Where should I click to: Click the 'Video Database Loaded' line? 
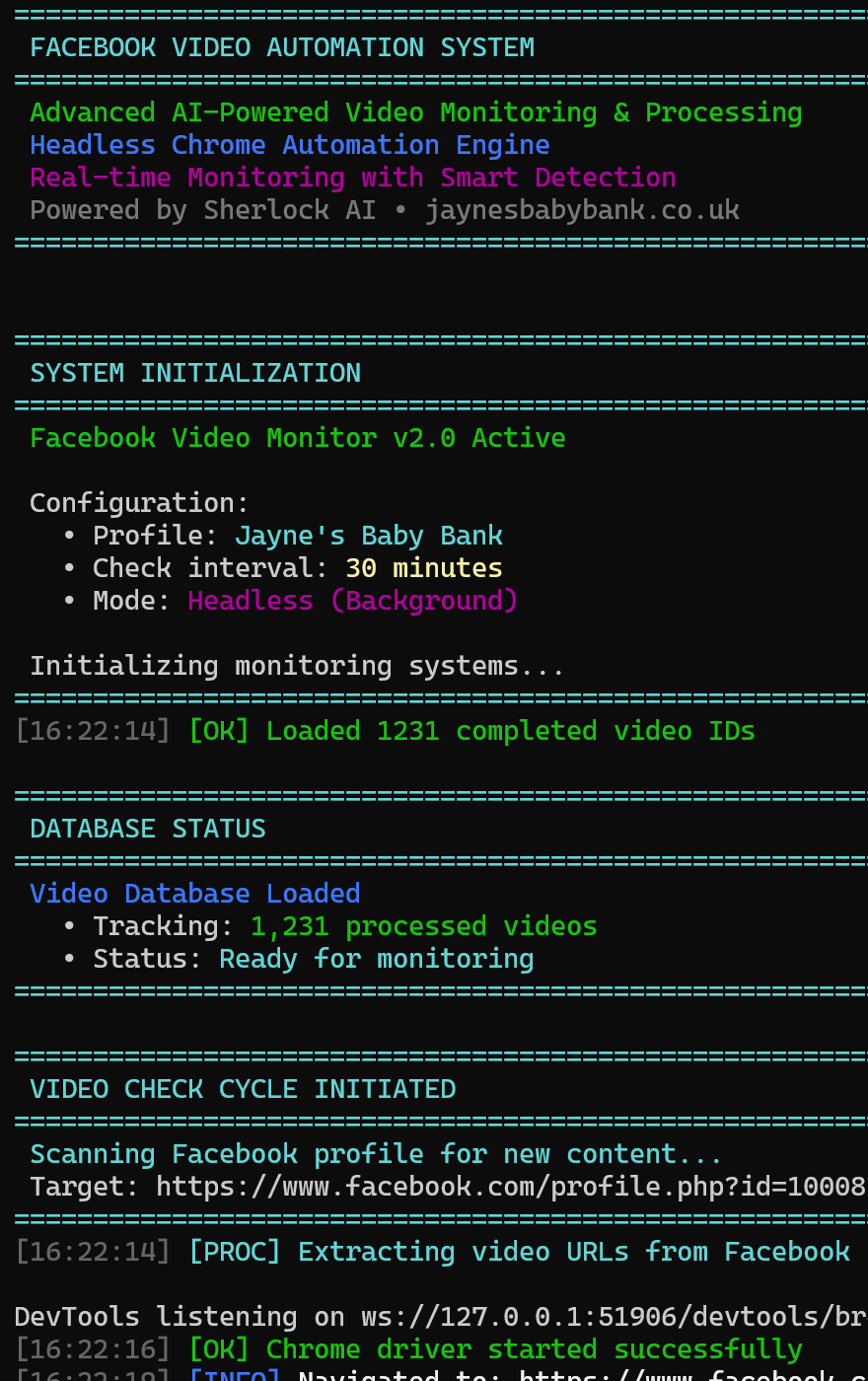(x=195, y=894)
